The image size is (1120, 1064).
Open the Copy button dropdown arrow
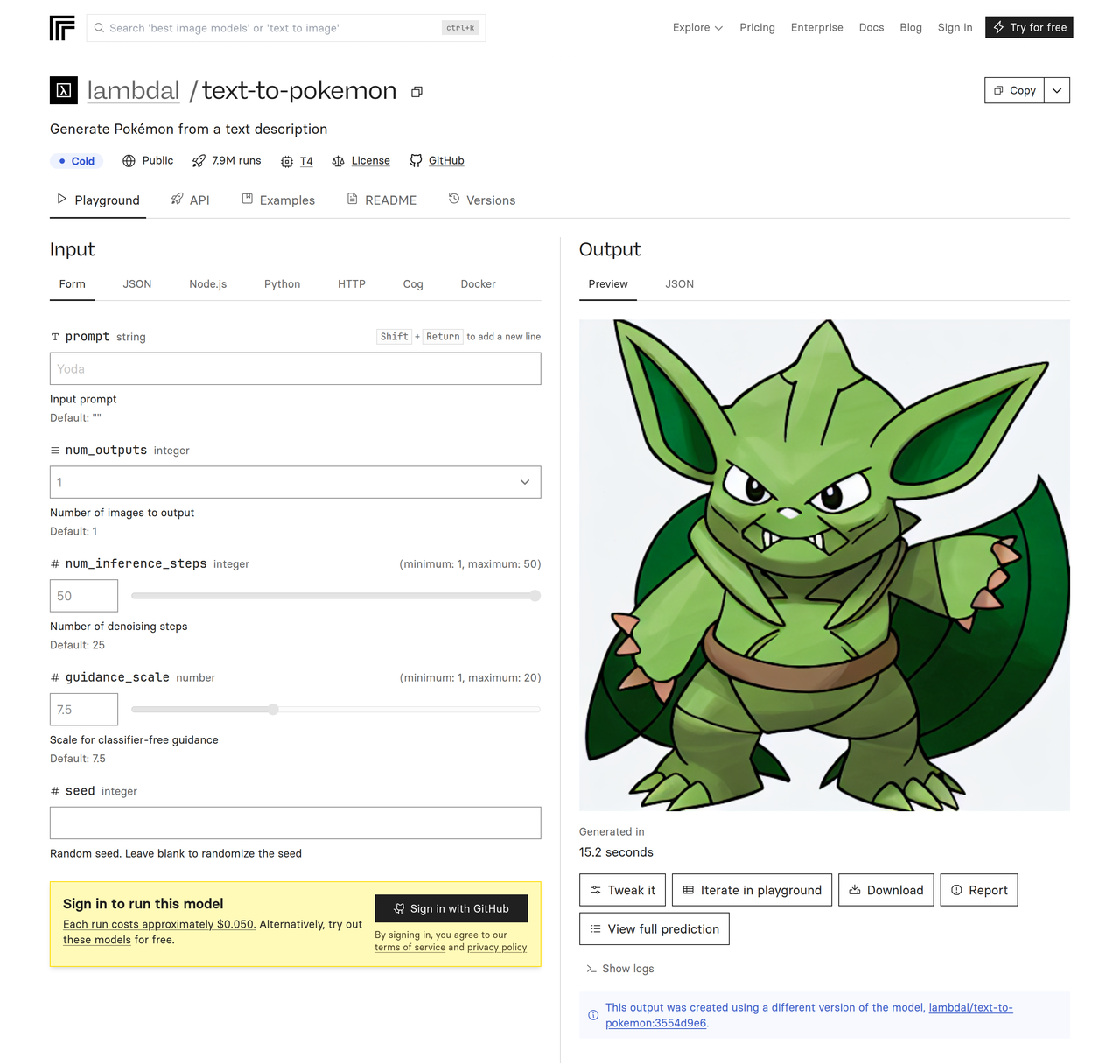coord(1057,90)
